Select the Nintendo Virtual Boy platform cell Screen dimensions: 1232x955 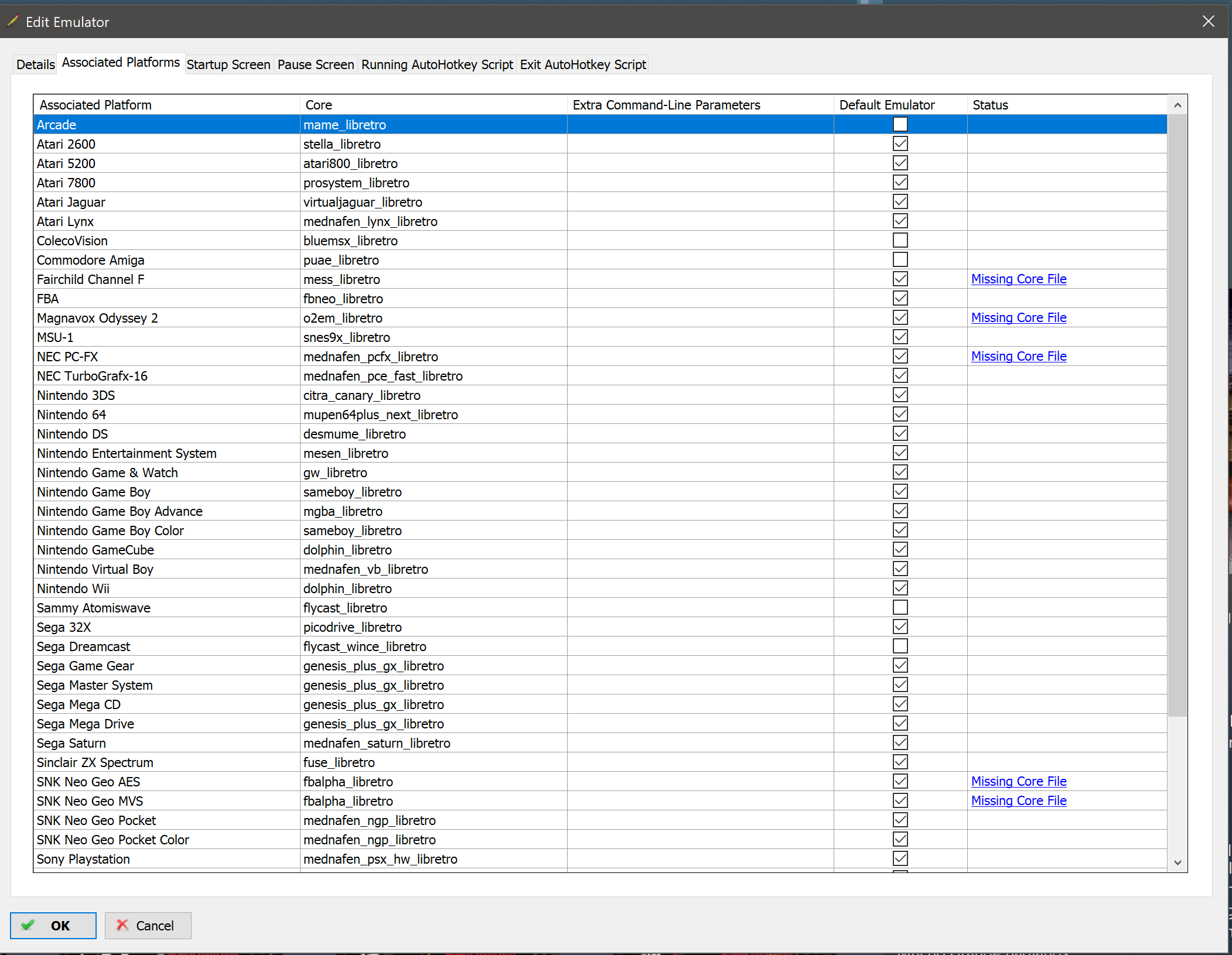(x=167, y=569)
